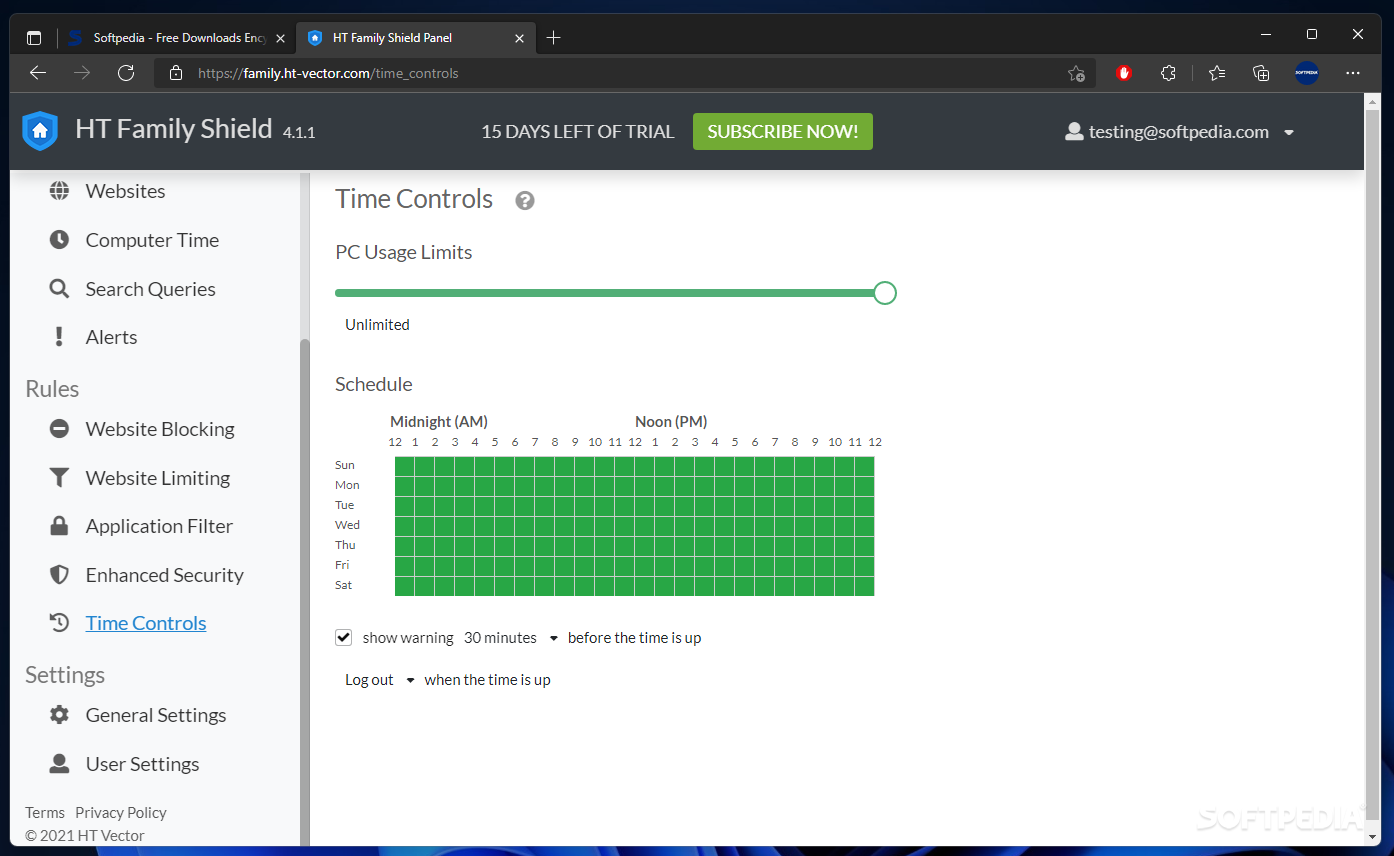Click the Softpedia profile avatar in toolbar
The height and width of the screenshot is (856, 1394).
pyautogui.click(x=1307, y=73)
